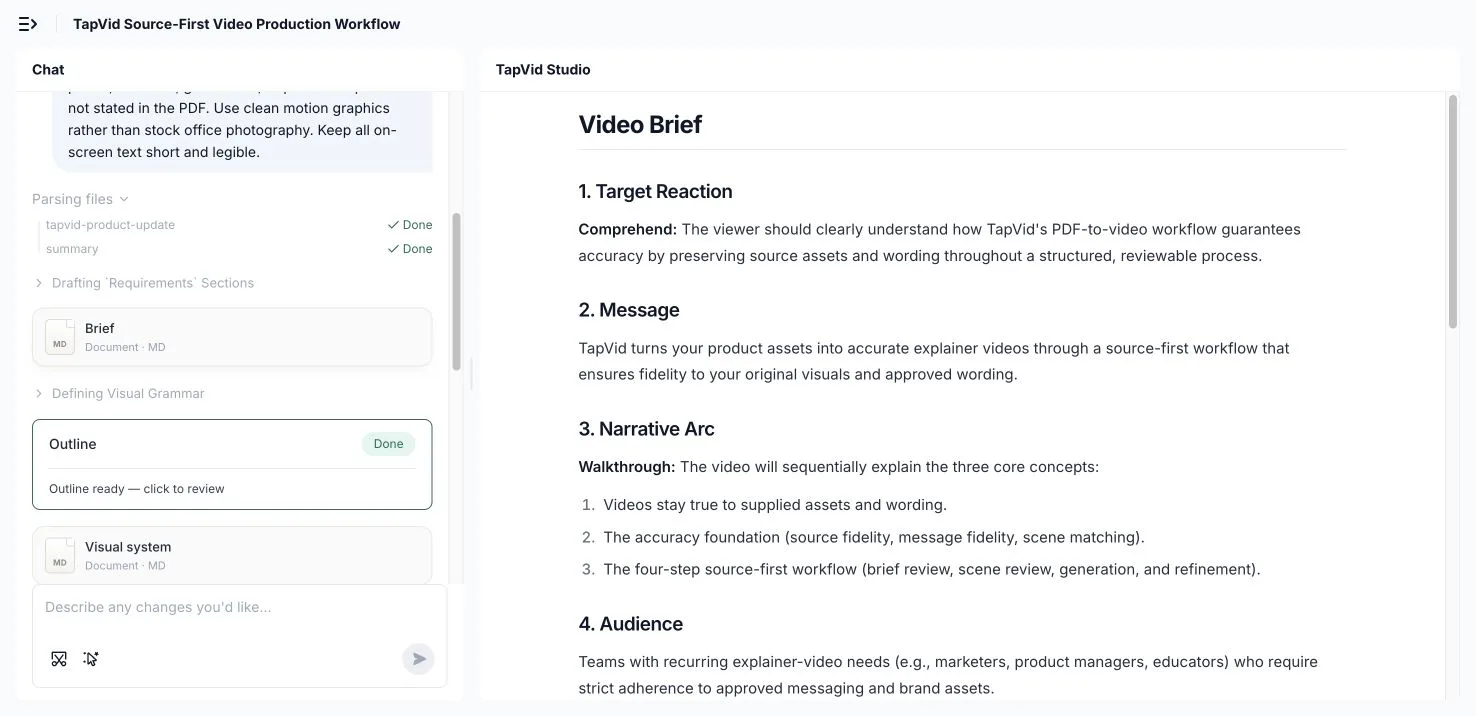The height and width of the screenshot is (716, 1476).
Task: Click list item about supplied assets and wording
Action: [775, 505]
